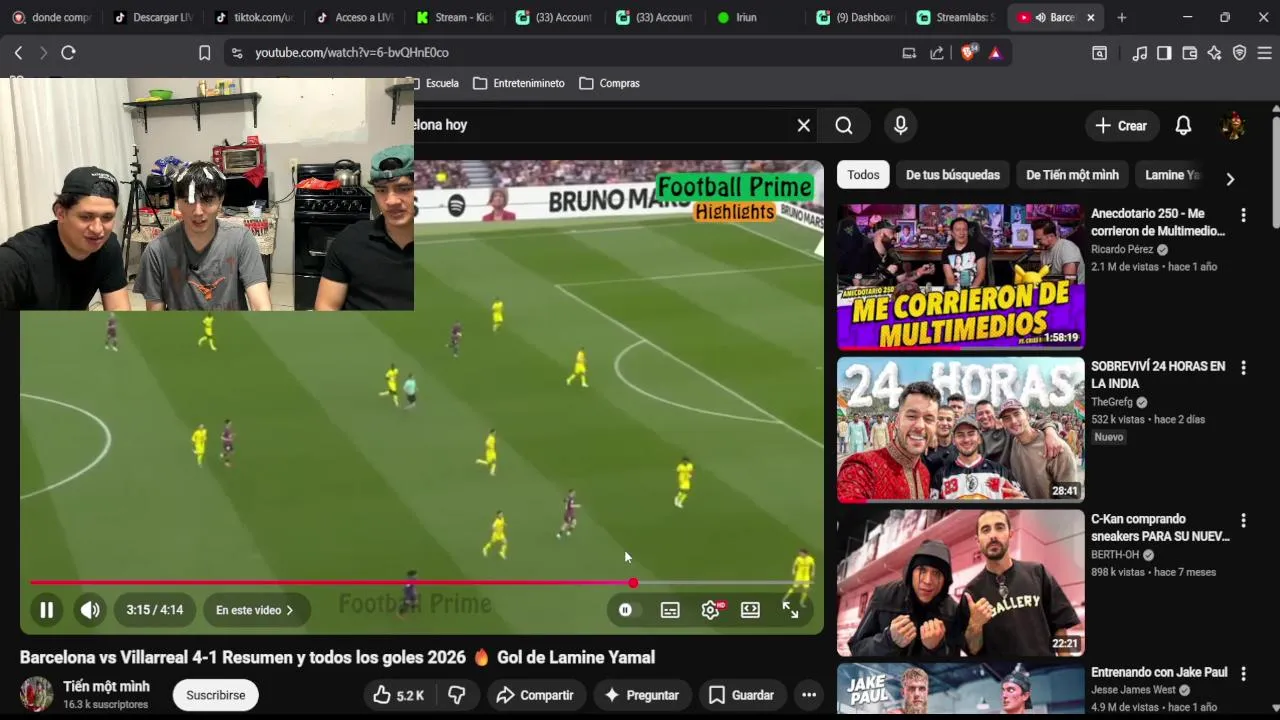Open Brave Rewards triangle icon
Screen dimensions: 1280x720
tap(995, 53)
